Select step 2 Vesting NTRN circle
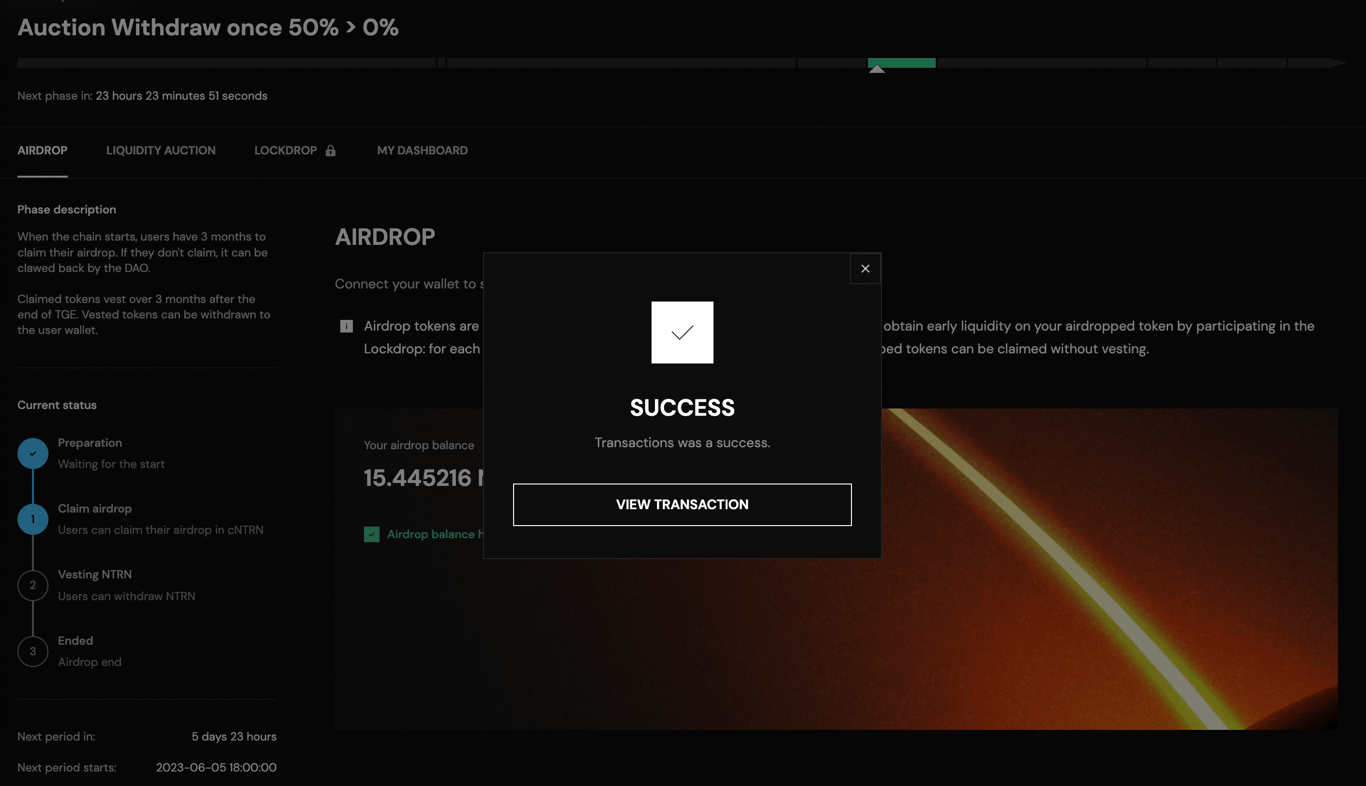This screenshot has height=786, width=1366. [33, 585]
